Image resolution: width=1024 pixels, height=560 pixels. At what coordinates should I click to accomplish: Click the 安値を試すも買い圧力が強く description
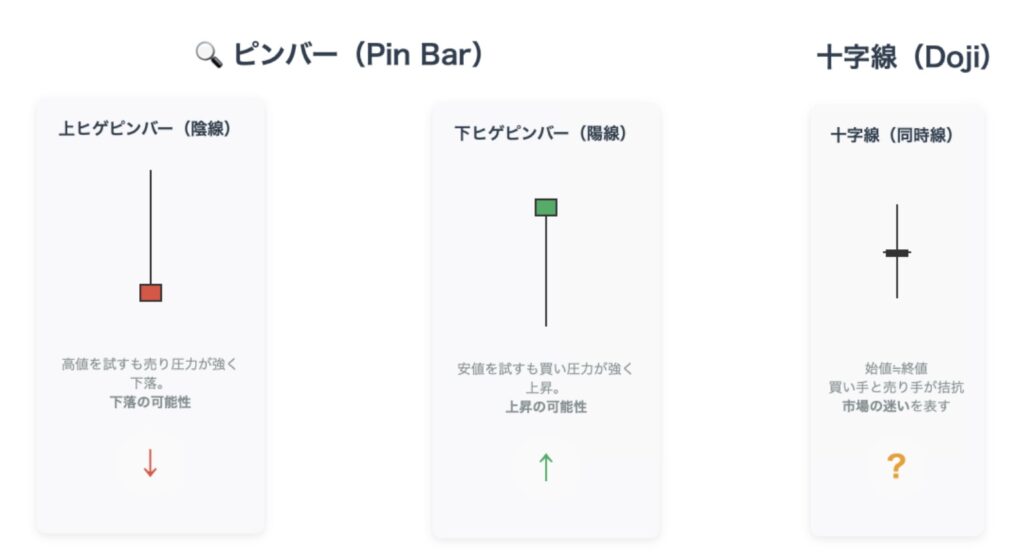[545, 369]
